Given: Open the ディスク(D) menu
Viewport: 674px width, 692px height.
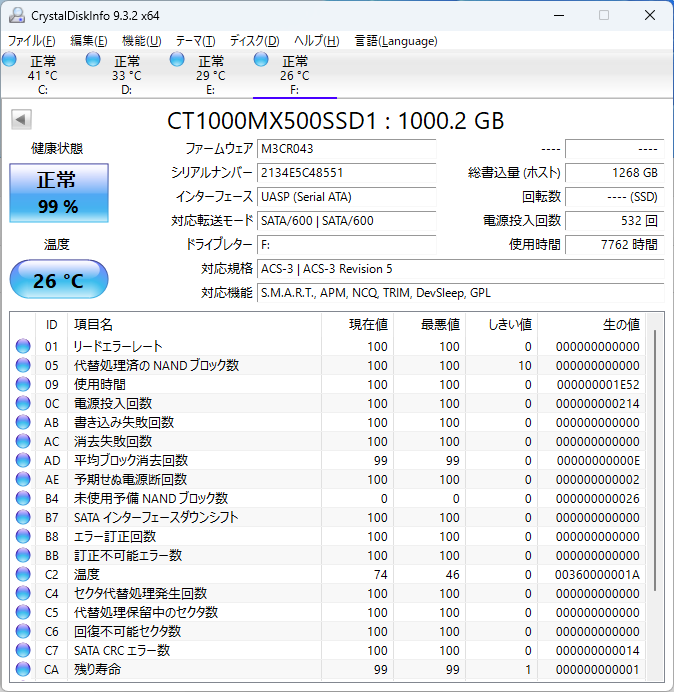Looking at the screenshot, I should tap(255, 41).
